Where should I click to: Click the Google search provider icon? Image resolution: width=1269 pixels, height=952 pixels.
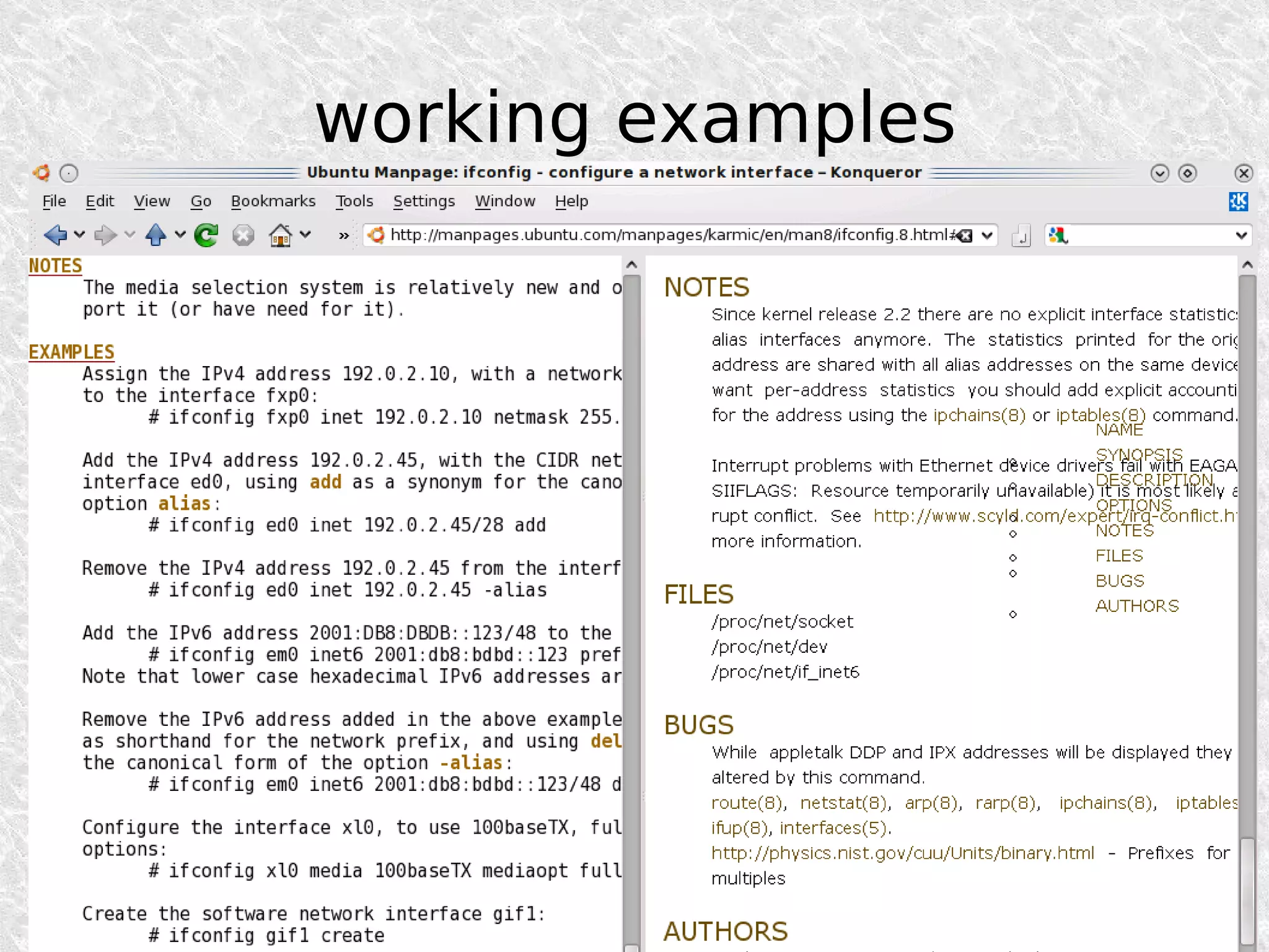(1058, 235)
